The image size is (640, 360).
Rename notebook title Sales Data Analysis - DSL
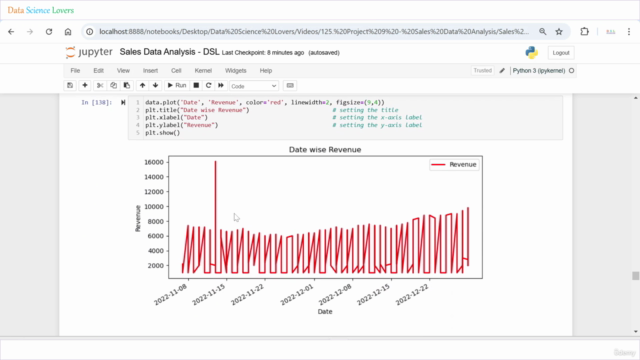tap(169, 52)
